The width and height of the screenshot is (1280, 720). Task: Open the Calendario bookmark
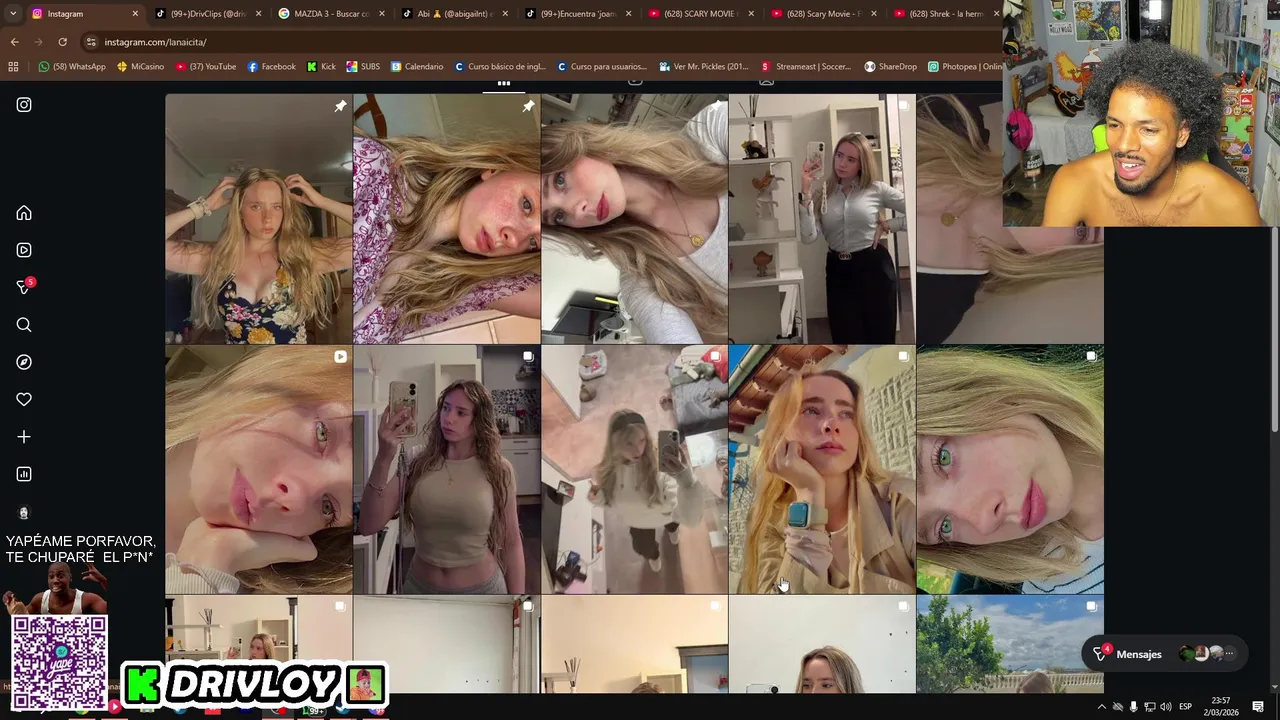point(417,67)
